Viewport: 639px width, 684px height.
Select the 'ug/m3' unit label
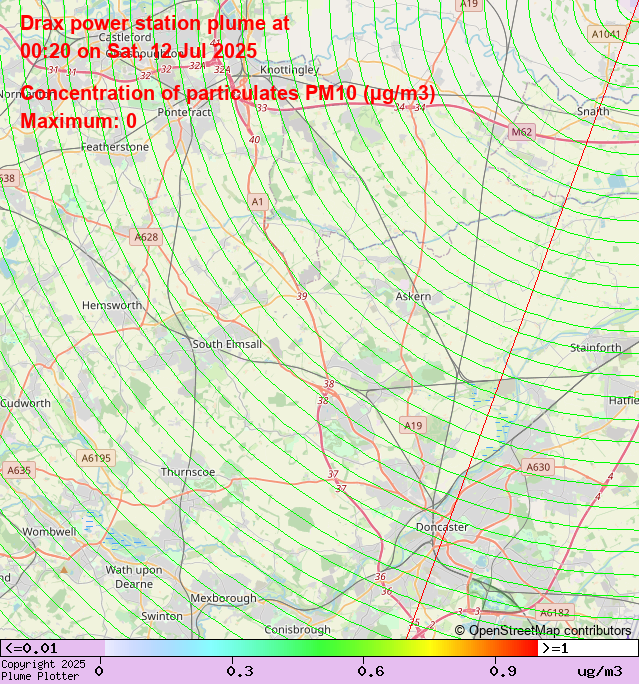(x=600, y=672)
